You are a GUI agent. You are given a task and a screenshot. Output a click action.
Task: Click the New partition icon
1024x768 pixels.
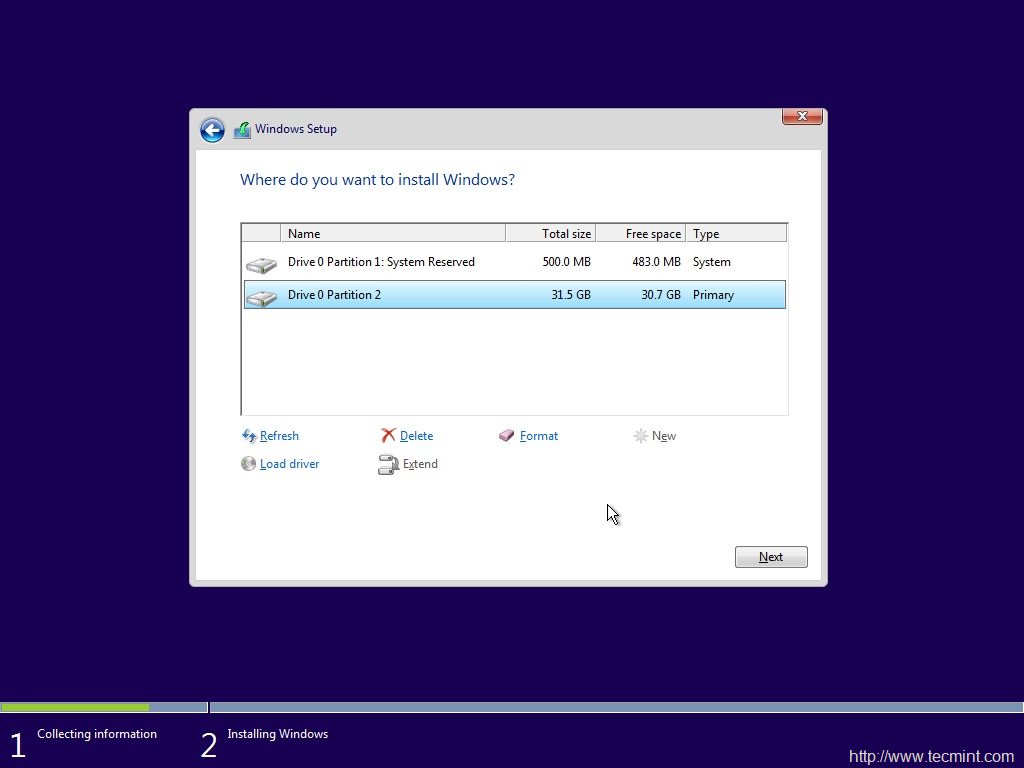[x=641, y=436]
